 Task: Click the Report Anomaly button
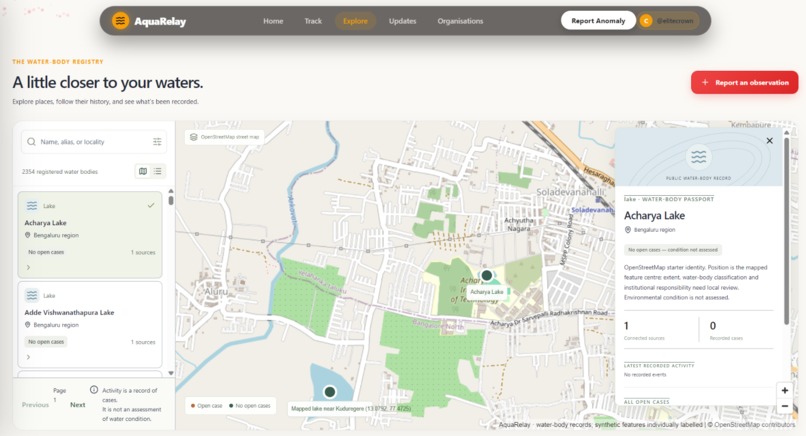click(598, 21)
